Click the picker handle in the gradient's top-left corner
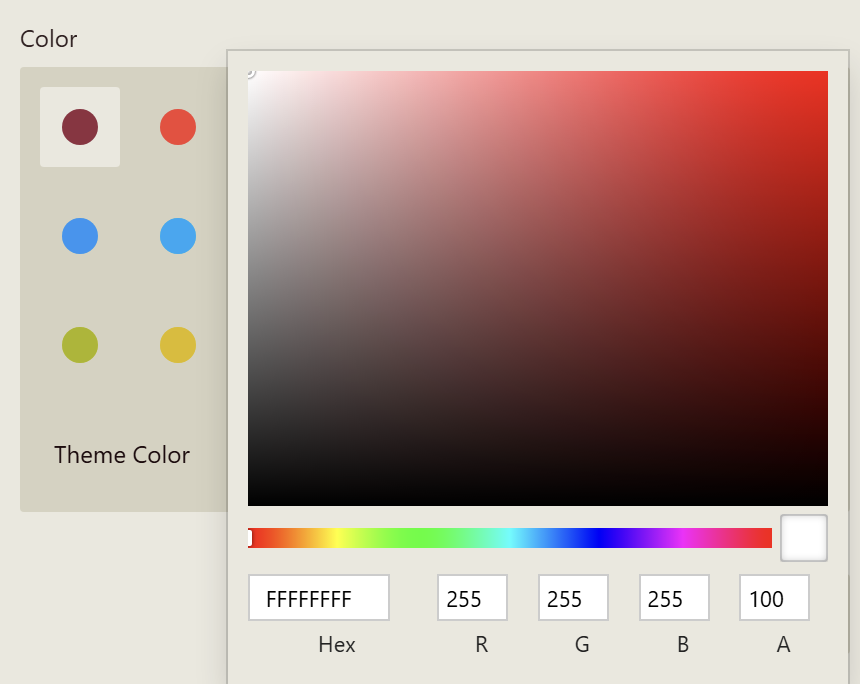The height and width of the screenshot is (684, 860). tap(249, 72)
